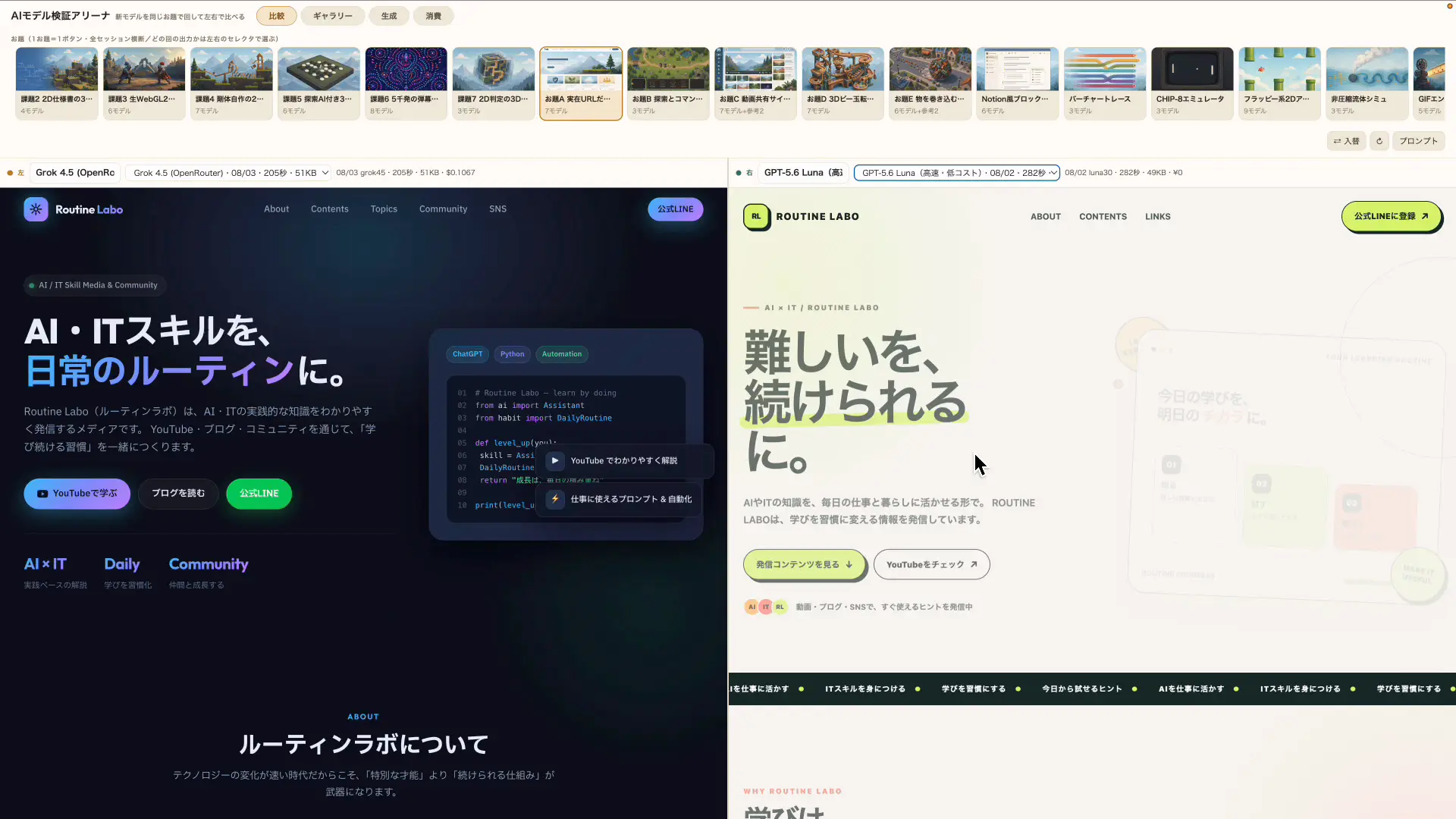Click play icon on YouTube でわかりやすく解説 card

pyautogui.click(x=555, y=460)
